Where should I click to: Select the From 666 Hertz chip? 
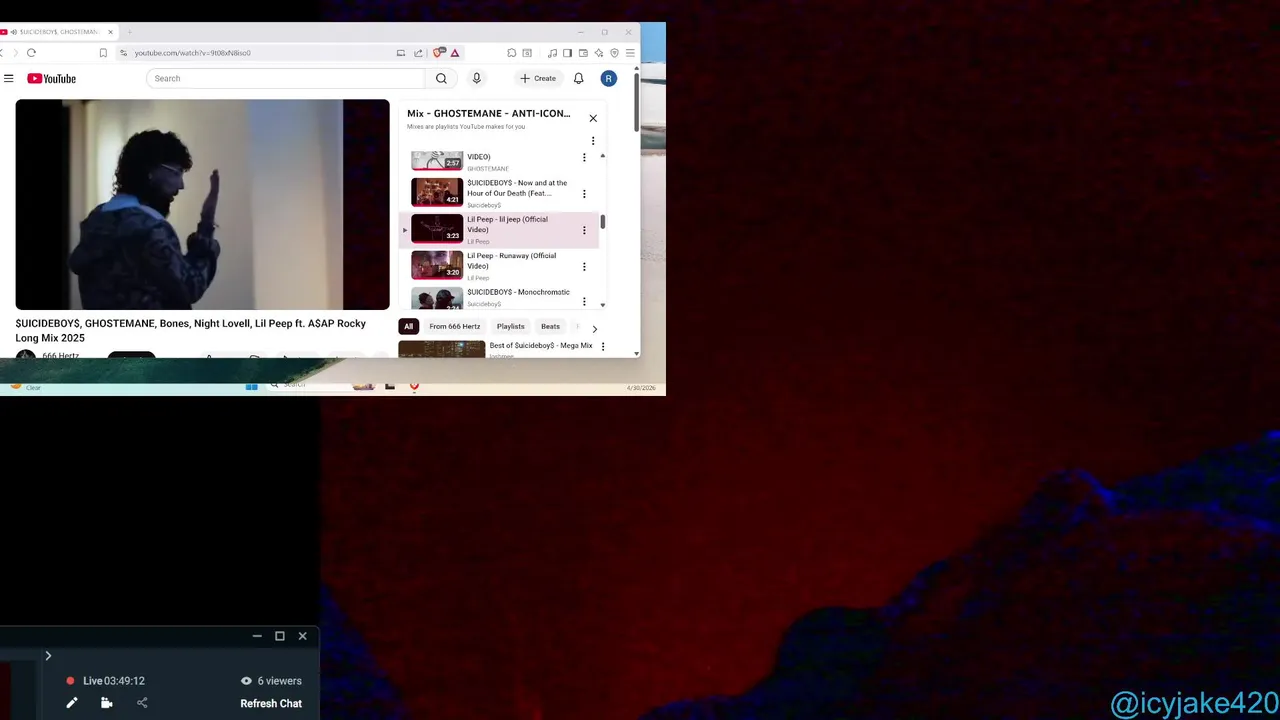tap(455, 326)
